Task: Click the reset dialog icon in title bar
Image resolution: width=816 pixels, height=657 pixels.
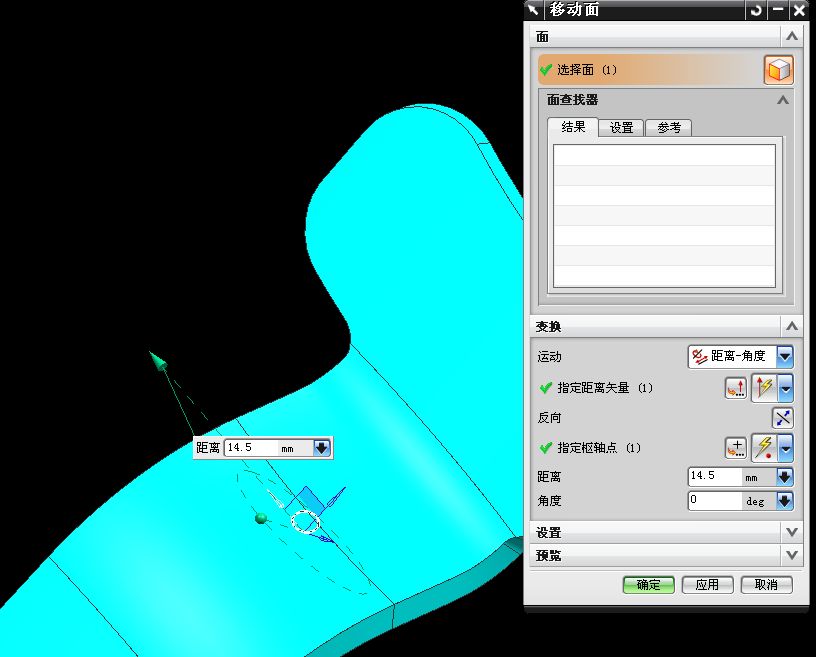Action: tap(756, 10)
